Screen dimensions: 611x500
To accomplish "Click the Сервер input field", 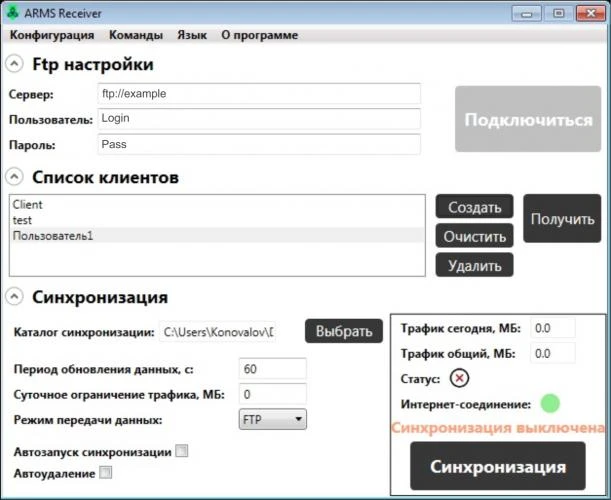I will tap(259, 94).
